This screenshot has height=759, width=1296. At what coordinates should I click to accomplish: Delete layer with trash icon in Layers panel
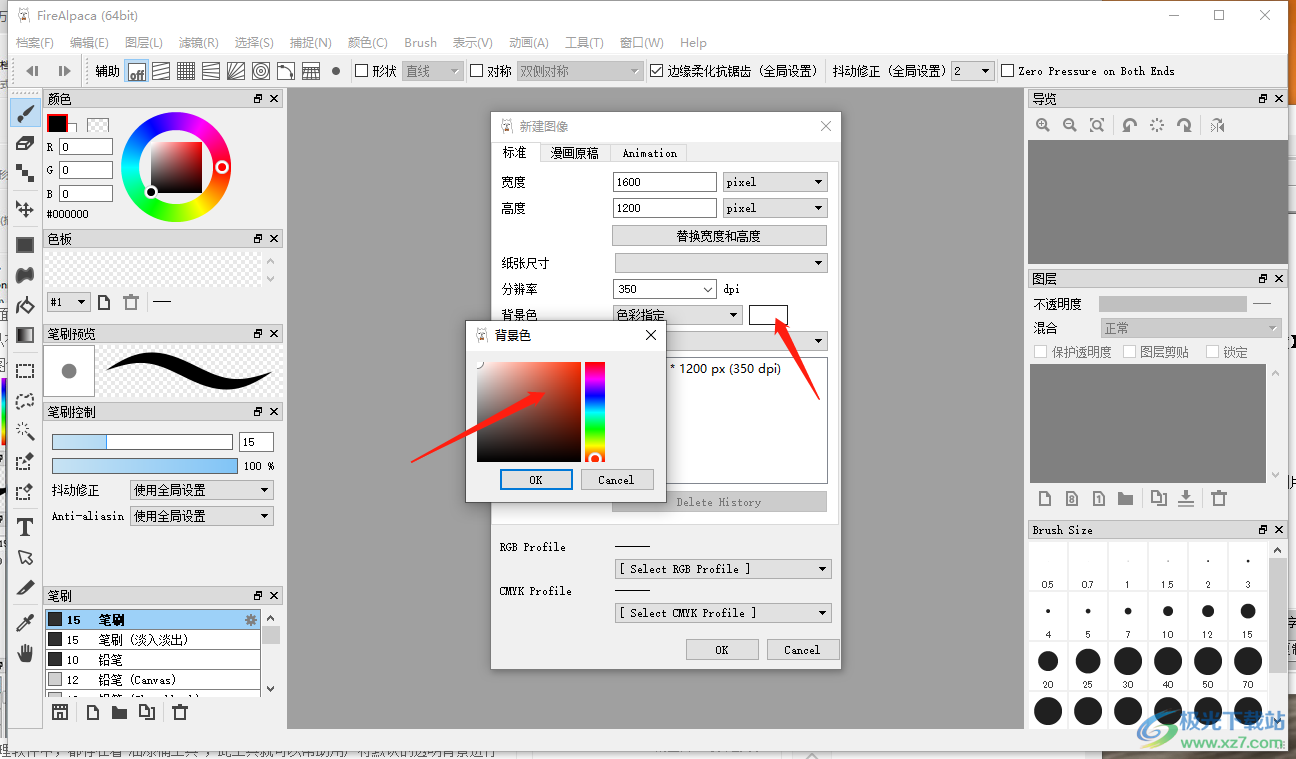(1219, 498)
